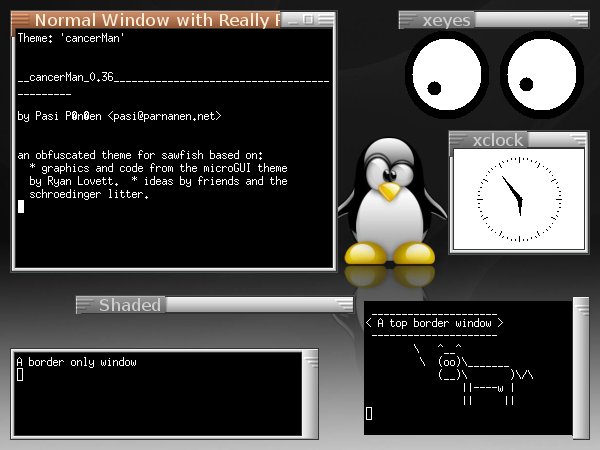Open the xeyes window menu stripes icon
The height and width of the screenshot is (450, 600).
408,20
